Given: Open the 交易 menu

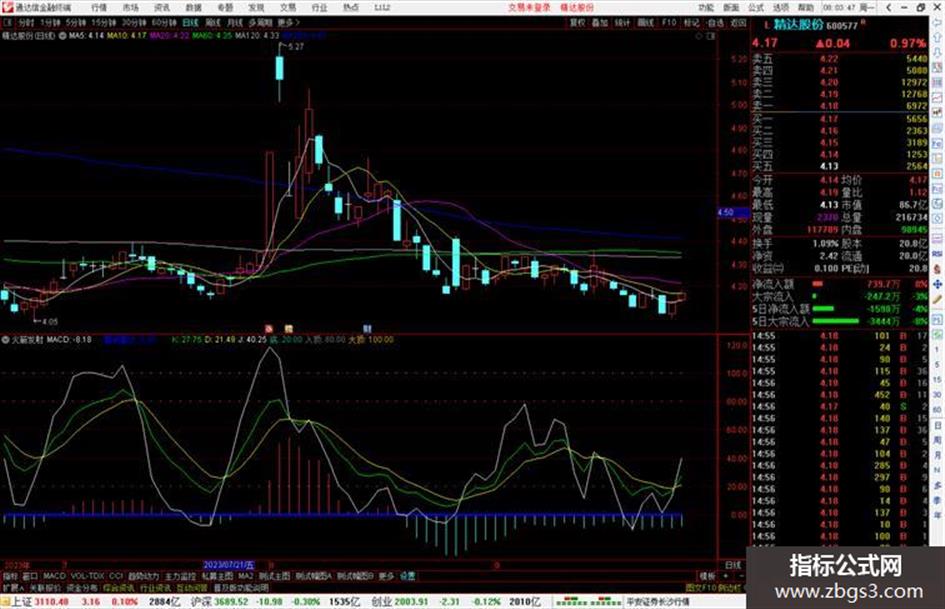Looking at the screenshot, I should (x=288, y=7).
